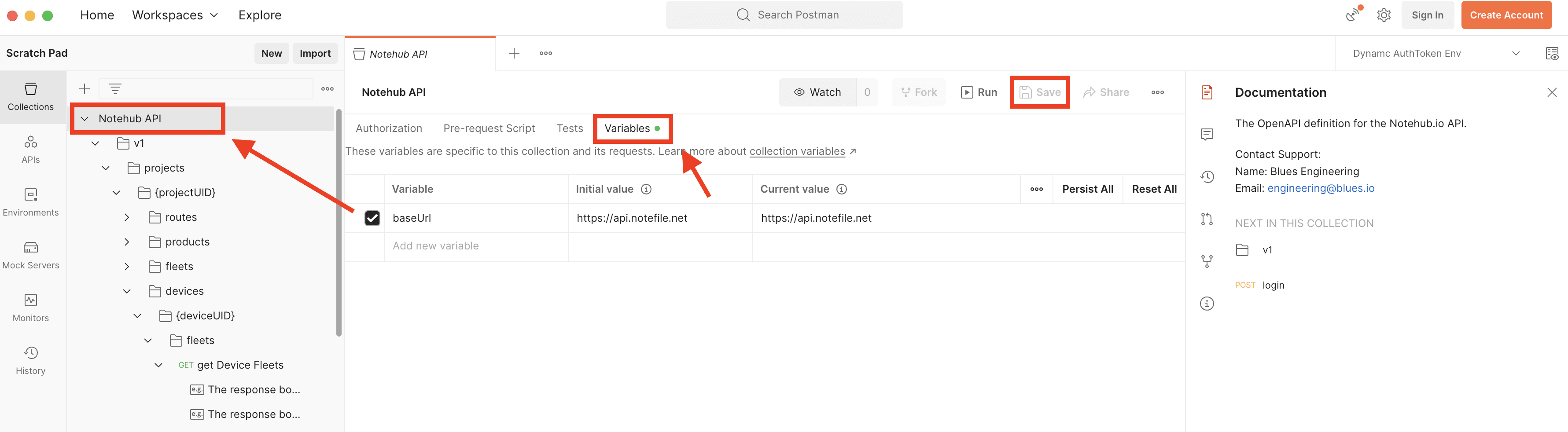This screenshot has height=432, width=1568.
Task: Click the New button
Action: 272,54
